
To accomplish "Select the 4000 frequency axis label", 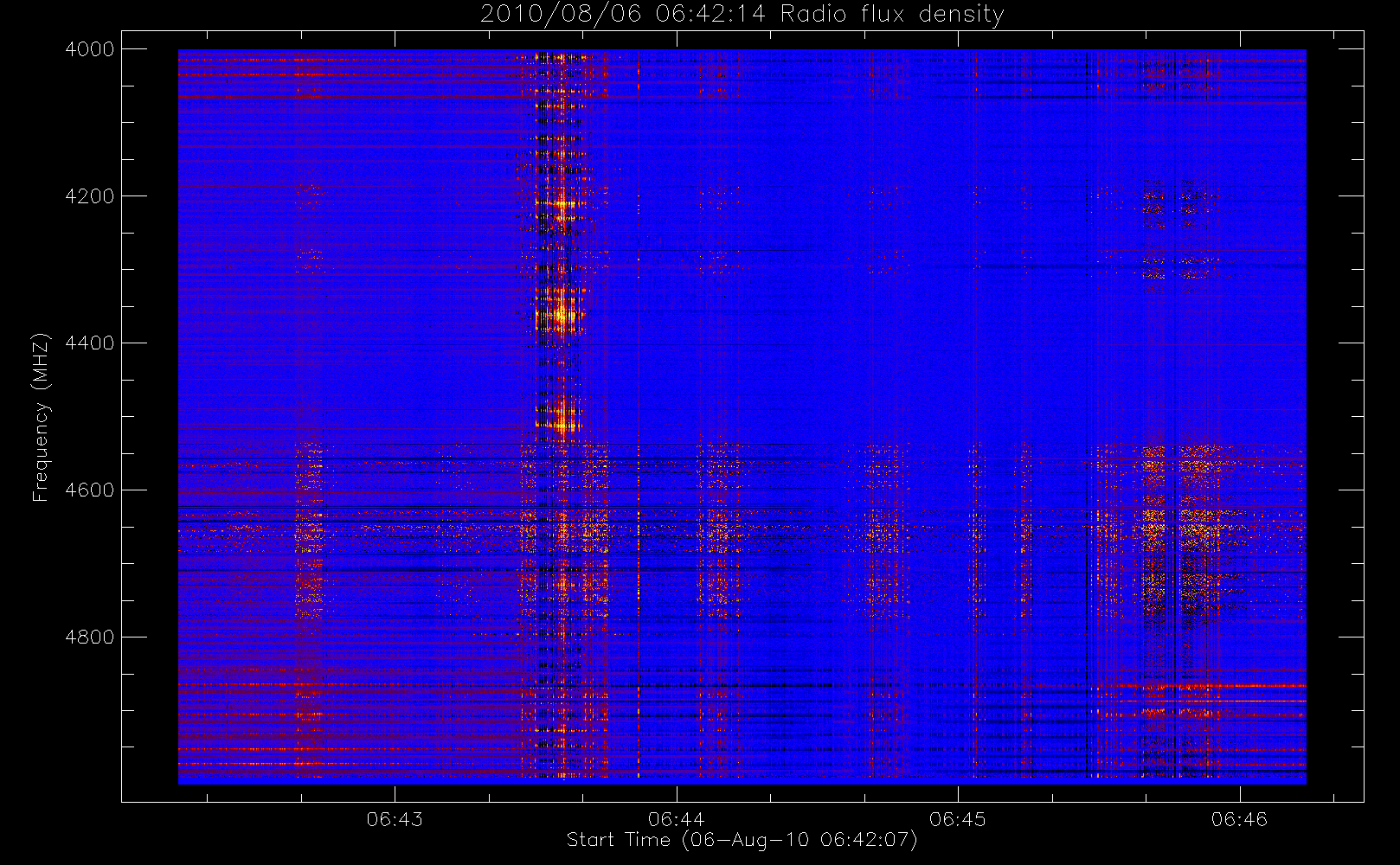I will tap(89, 49).
